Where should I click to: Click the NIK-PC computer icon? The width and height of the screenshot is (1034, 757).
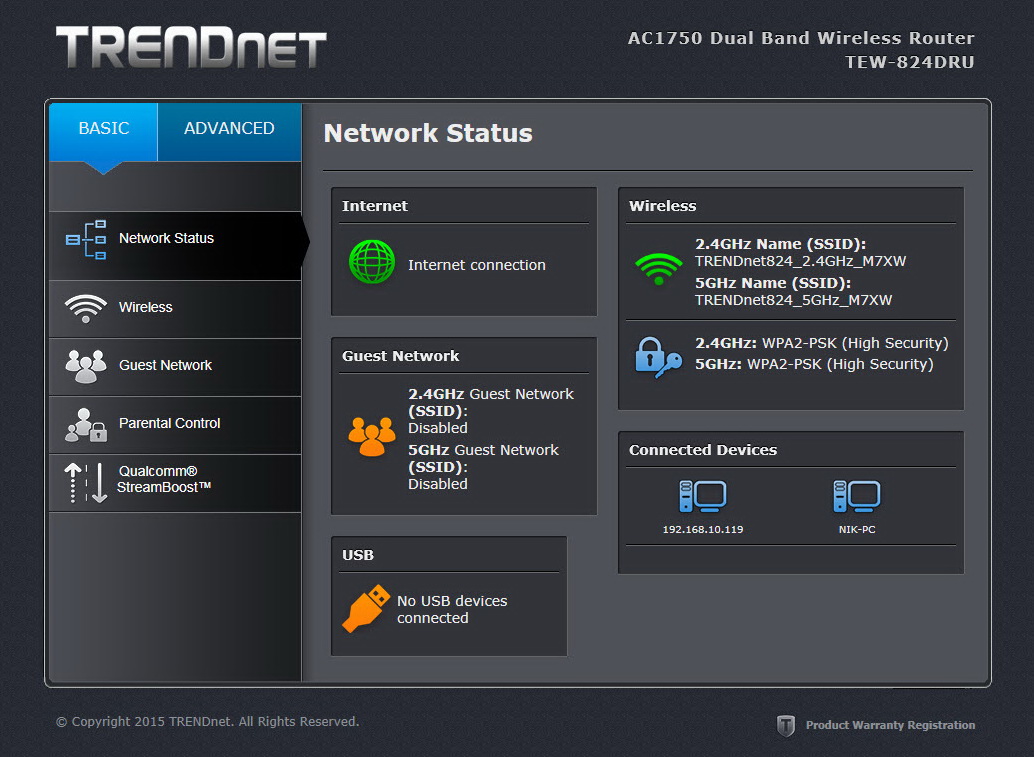click(x=857, y=497)
